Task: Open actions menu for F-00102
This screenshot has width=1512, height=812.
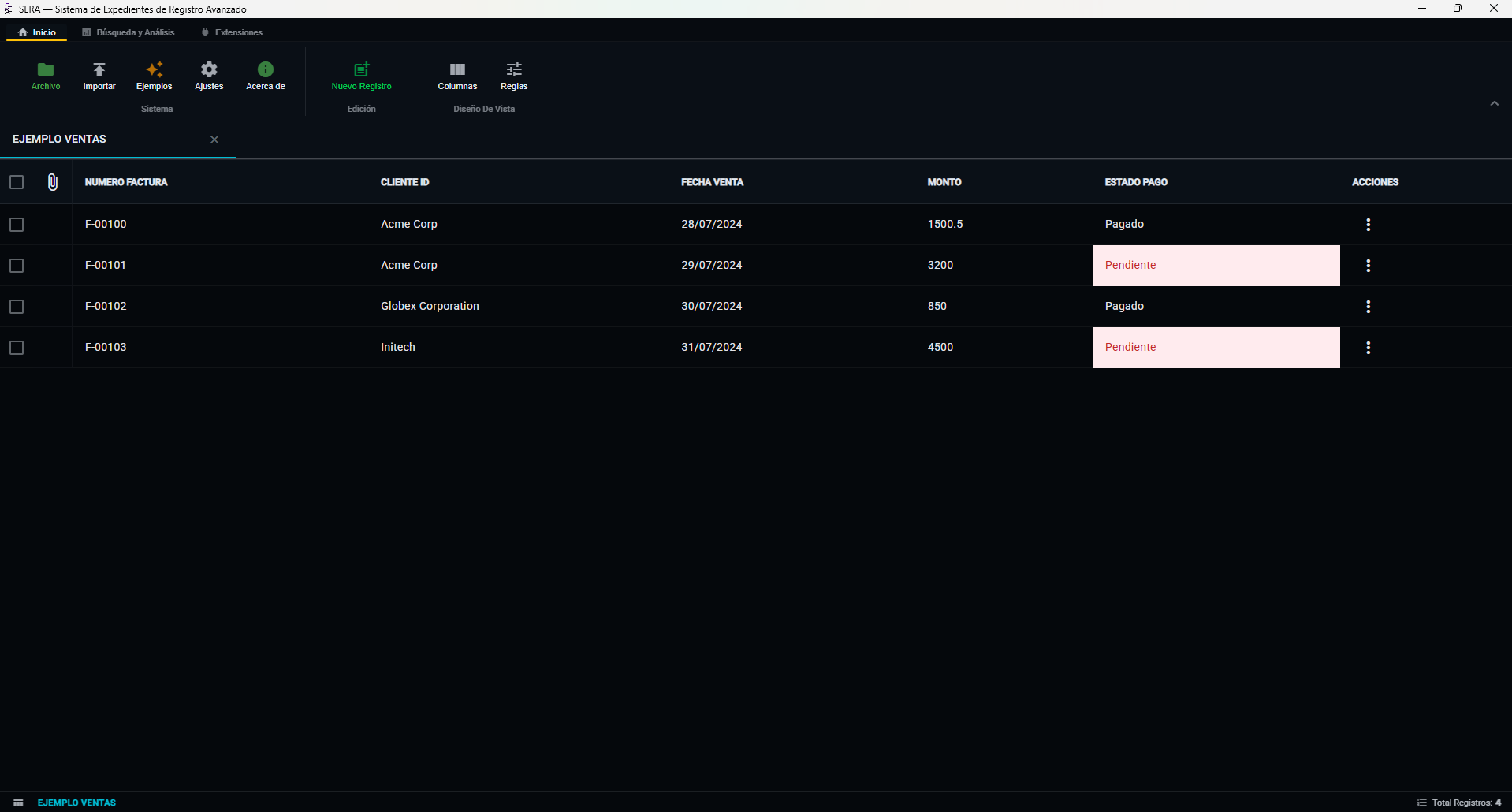Action: point(1368,307)
